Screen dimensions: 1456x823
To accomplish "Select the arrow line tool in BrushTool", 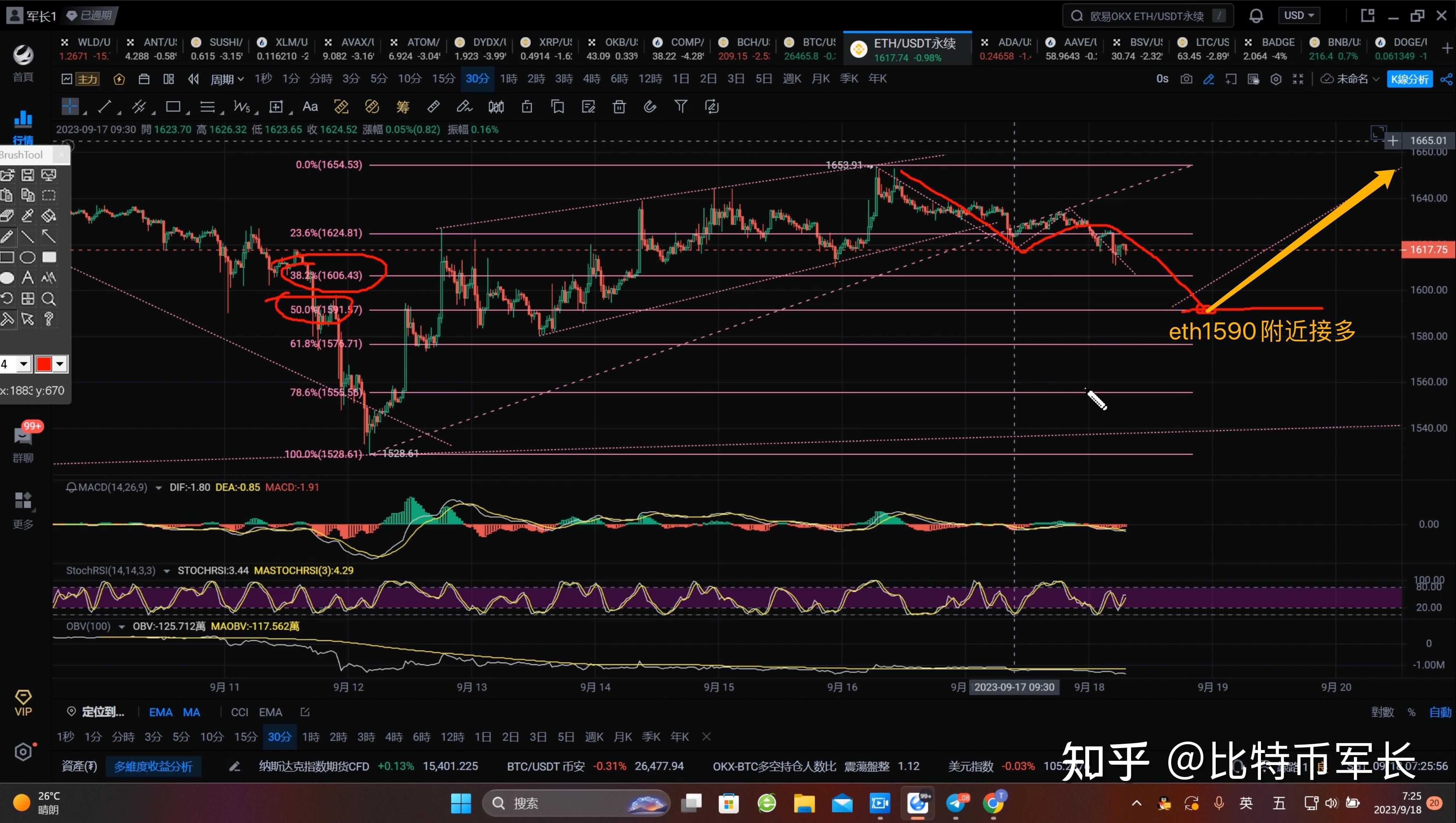I will [x=49, y=236].
